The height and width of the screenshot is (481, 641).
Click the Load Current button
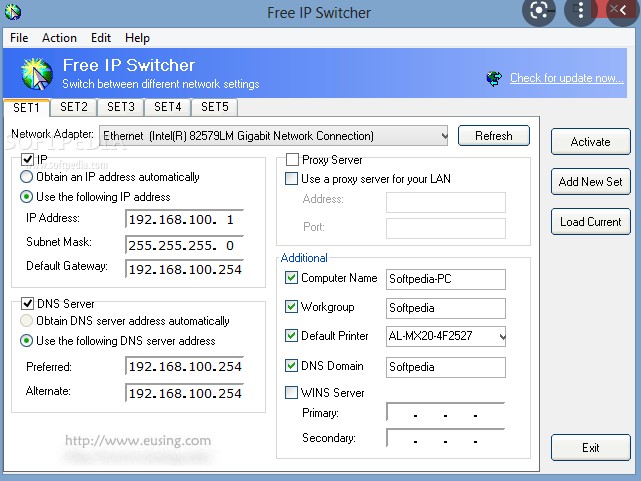pos(590,221)
